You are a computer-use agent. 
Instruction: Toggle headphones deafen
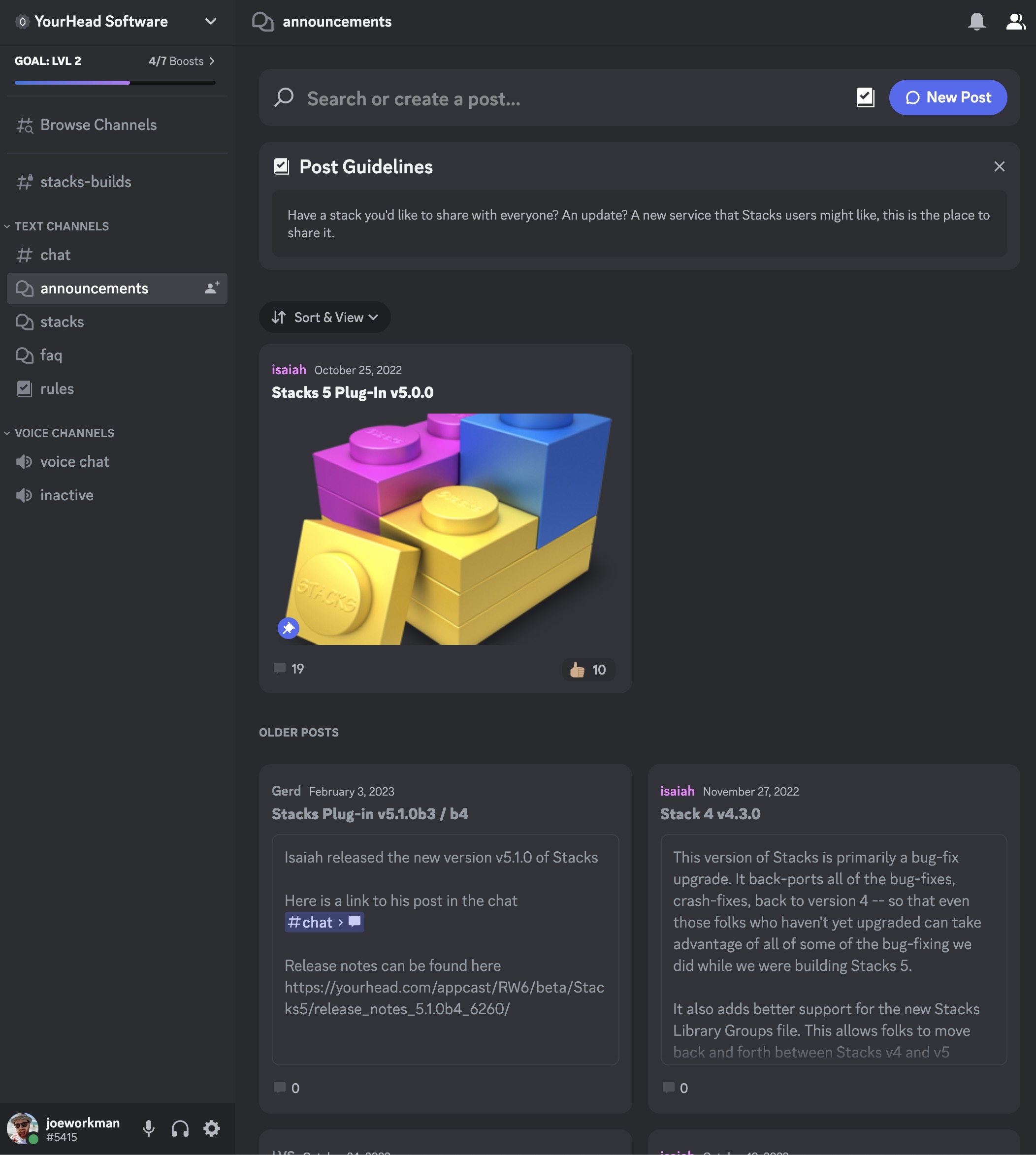tap(180, 1128)
